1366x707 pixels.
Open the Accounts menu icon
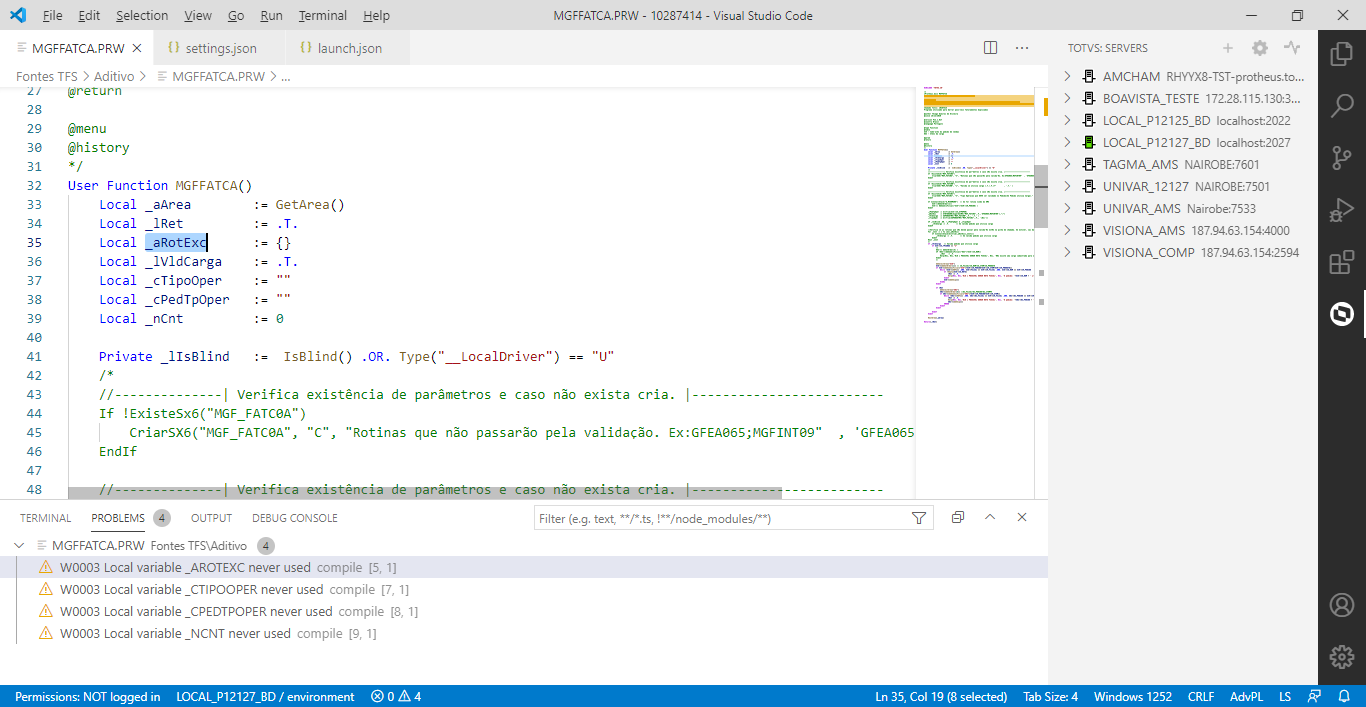tap(1341, 605)
